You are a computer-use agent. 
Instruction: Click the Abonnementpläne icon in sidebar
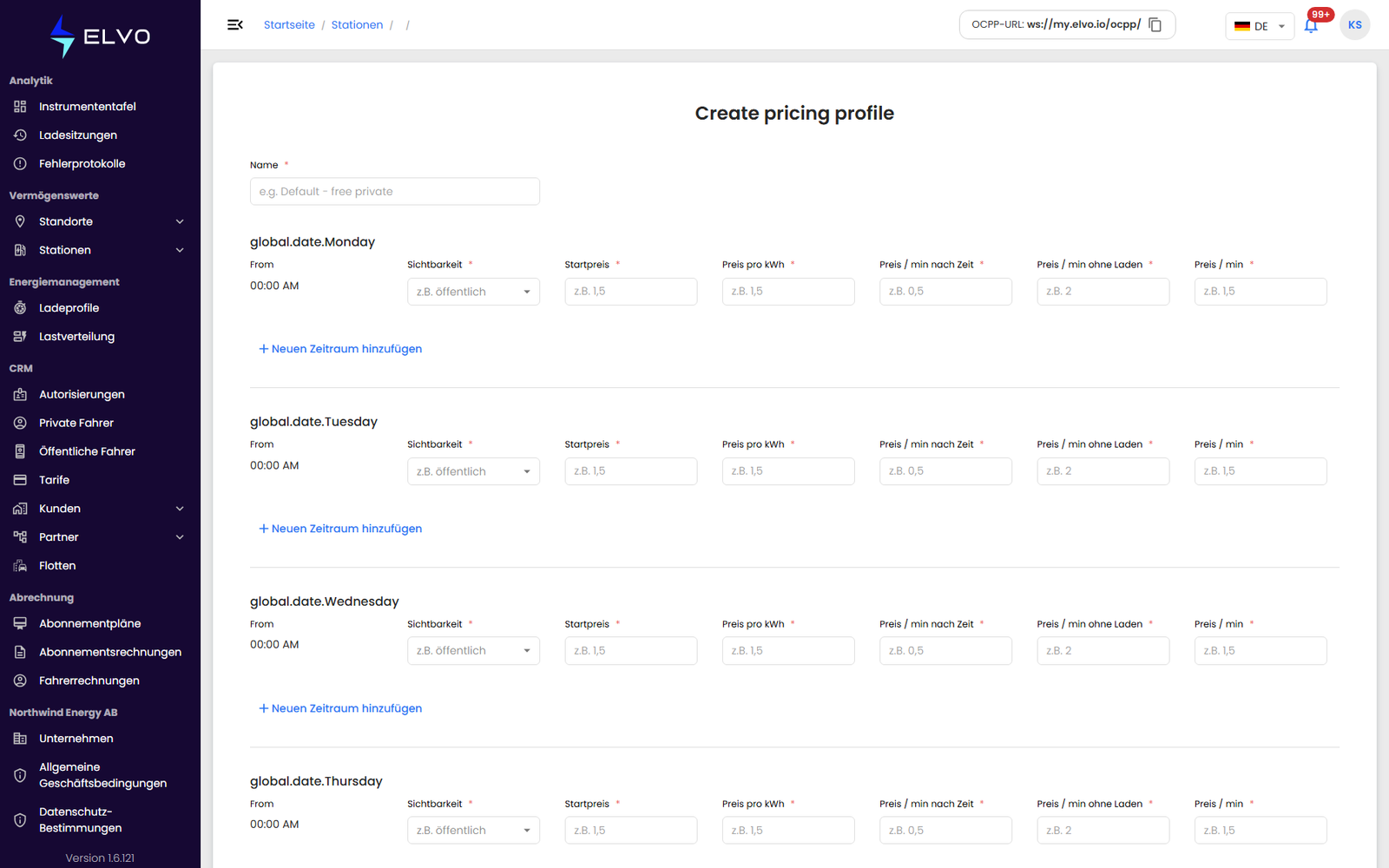[x=20, y=623]
